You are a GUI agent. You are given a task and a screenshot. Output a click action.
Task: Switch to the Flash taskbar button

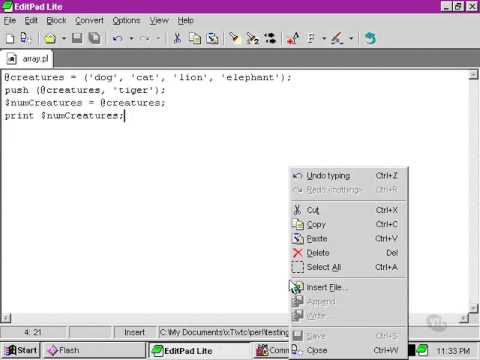pyautogui.click(x=95, y=351)
